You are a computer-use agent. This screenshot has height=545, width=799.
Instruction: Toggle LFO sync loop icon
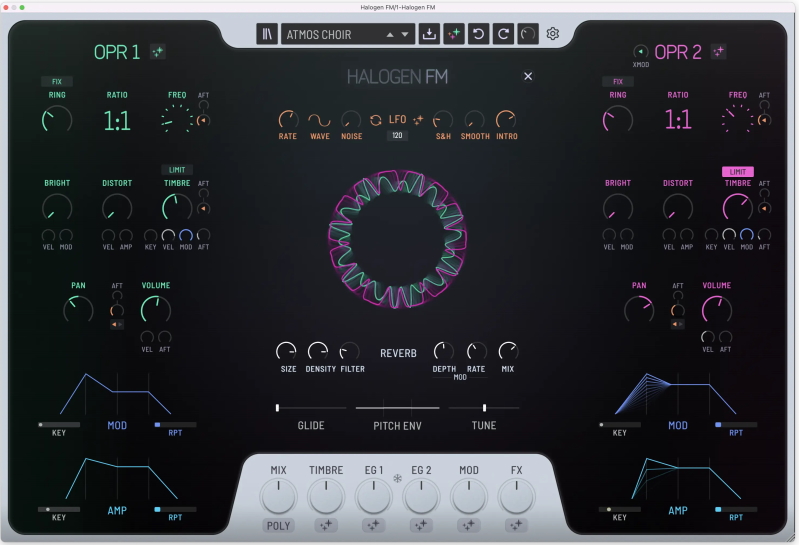pos(376,120)
